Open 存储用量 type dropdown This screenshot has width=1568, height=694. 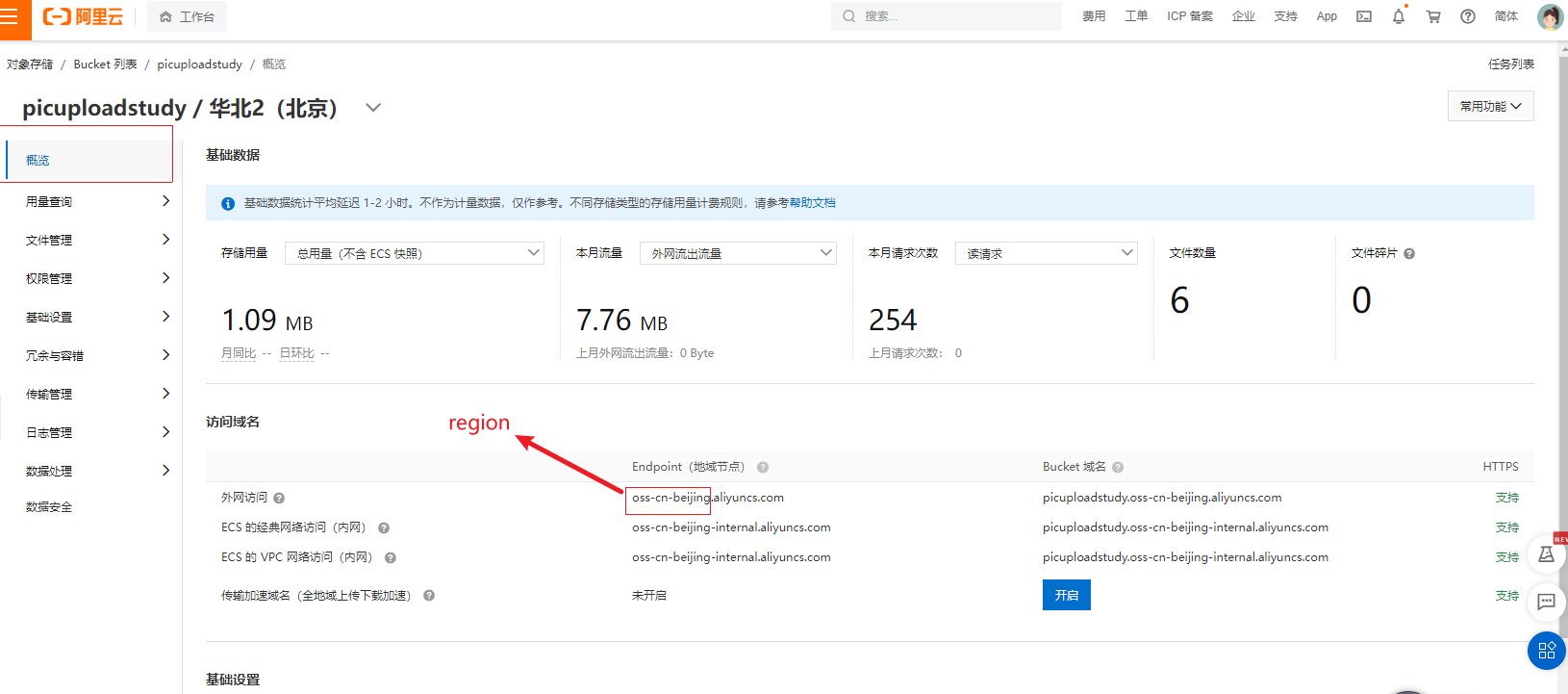point(415,253)
